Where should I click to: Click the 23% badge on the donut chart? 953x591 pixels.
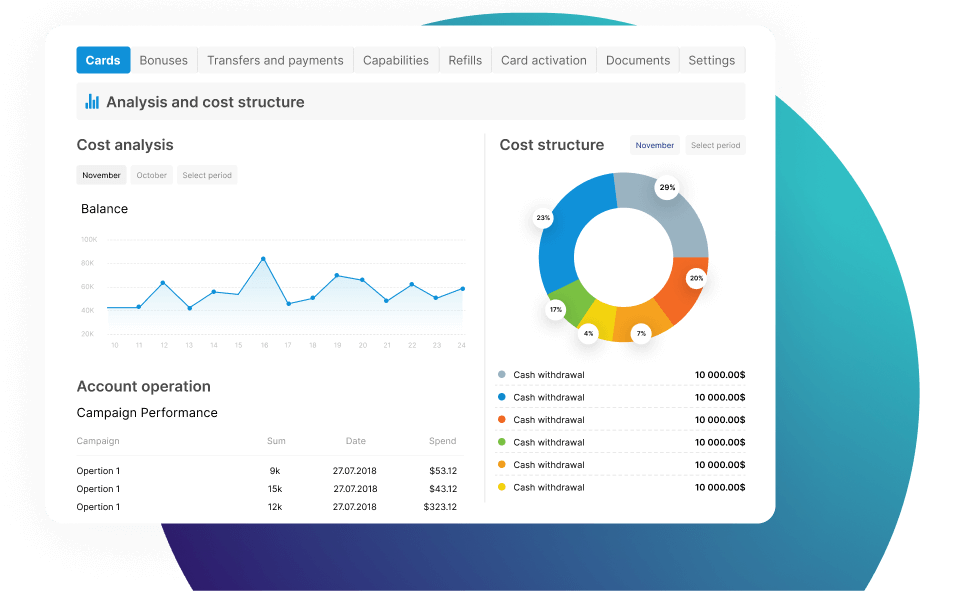(x=543, y=218)
